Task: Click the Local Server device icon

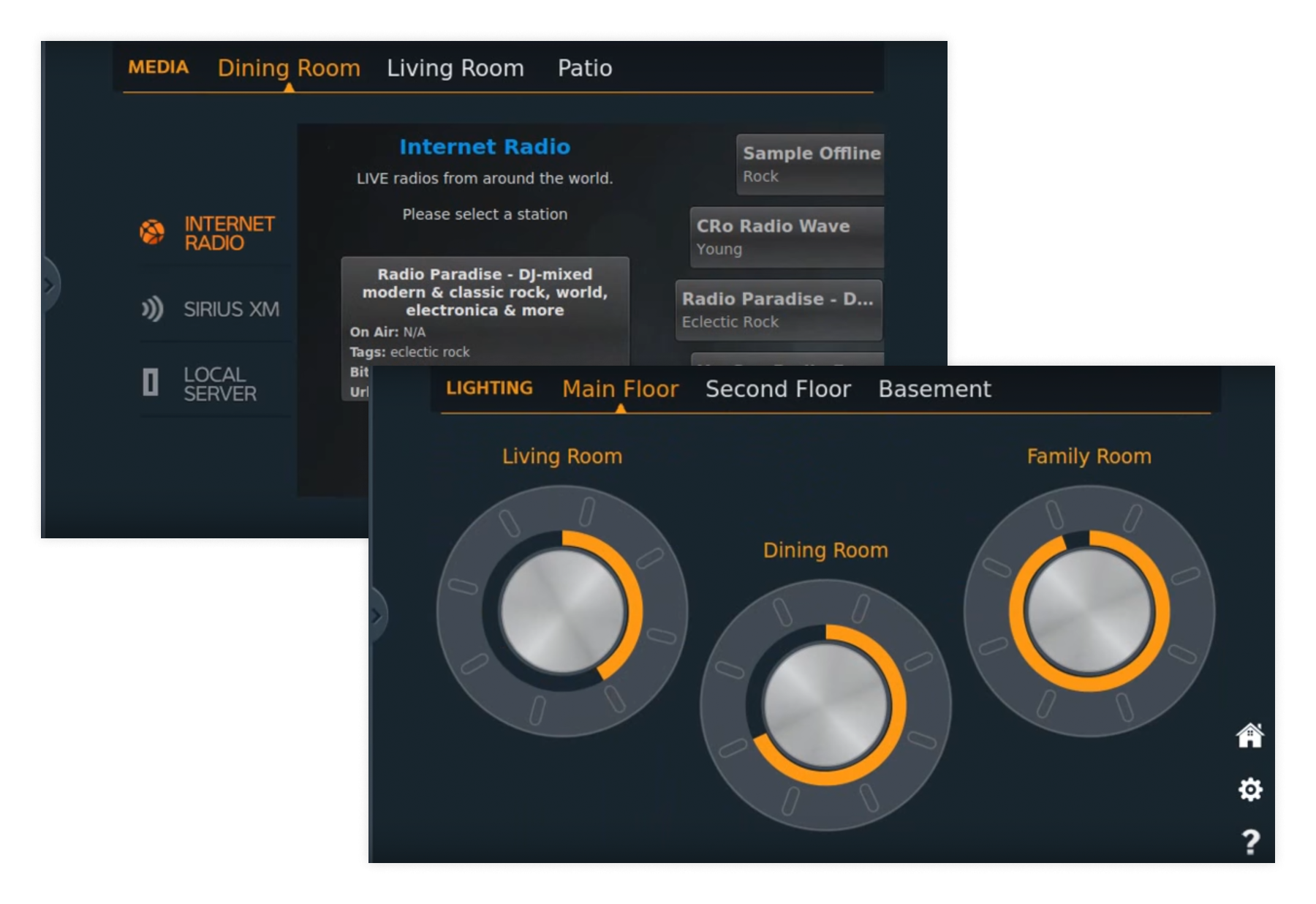Action: click(151, 383)
